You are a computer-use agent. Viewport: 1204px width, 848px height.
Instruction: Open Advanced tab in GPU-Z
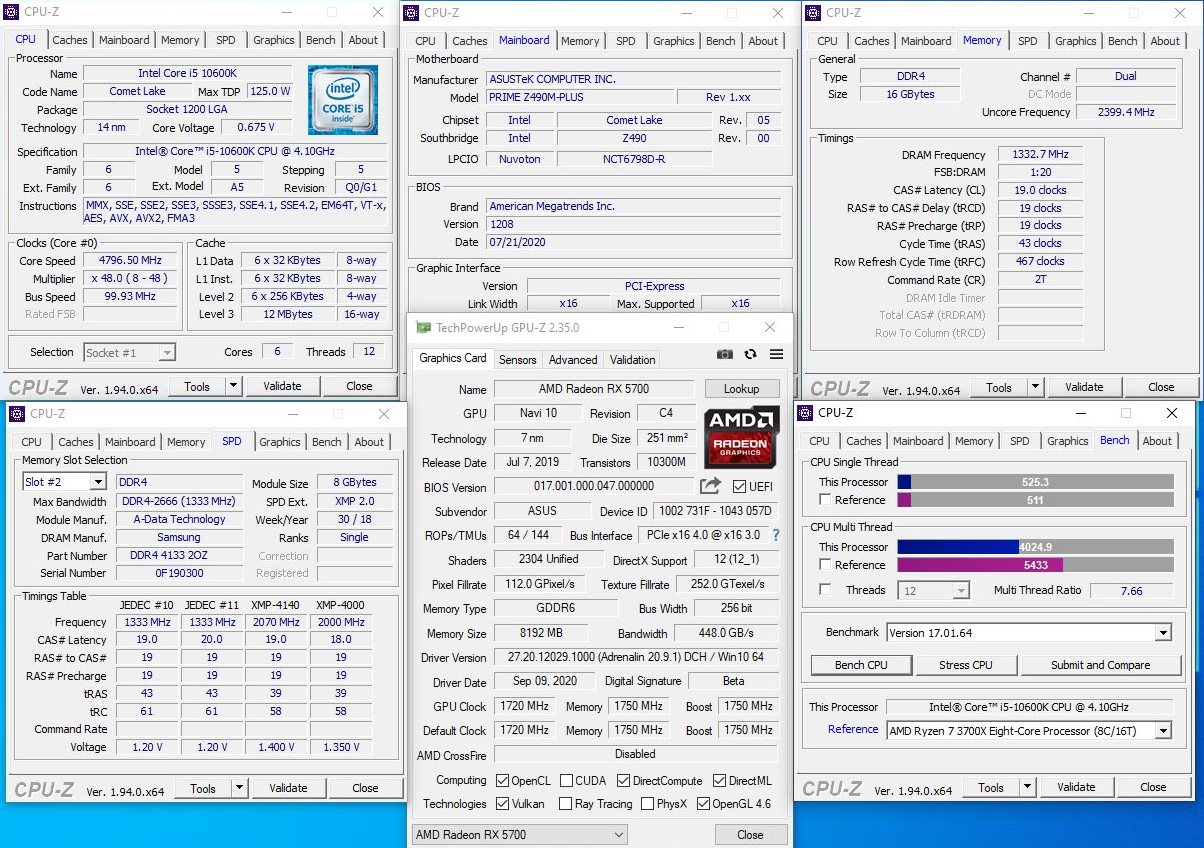coord(573,360)
